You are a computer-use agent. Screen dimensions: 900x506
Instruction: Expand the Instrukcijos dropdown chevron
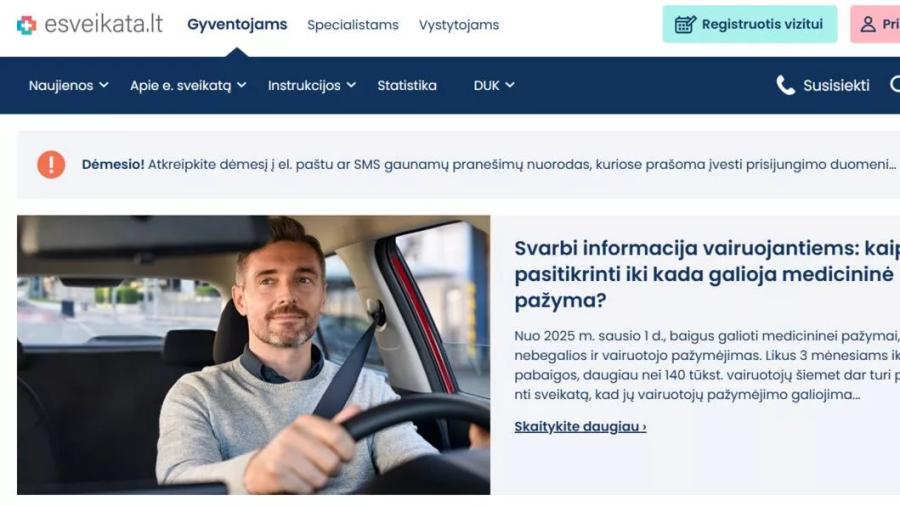(x=351, y=85)
